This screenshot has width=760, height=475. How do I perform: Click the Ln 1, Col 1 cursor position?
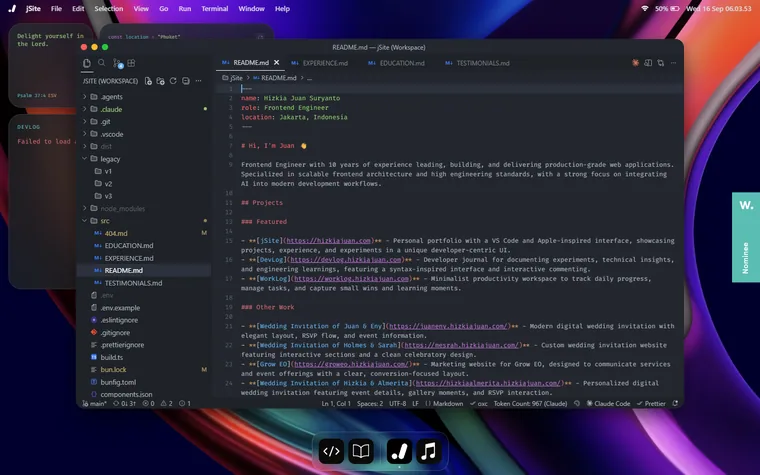coord(336,403)
